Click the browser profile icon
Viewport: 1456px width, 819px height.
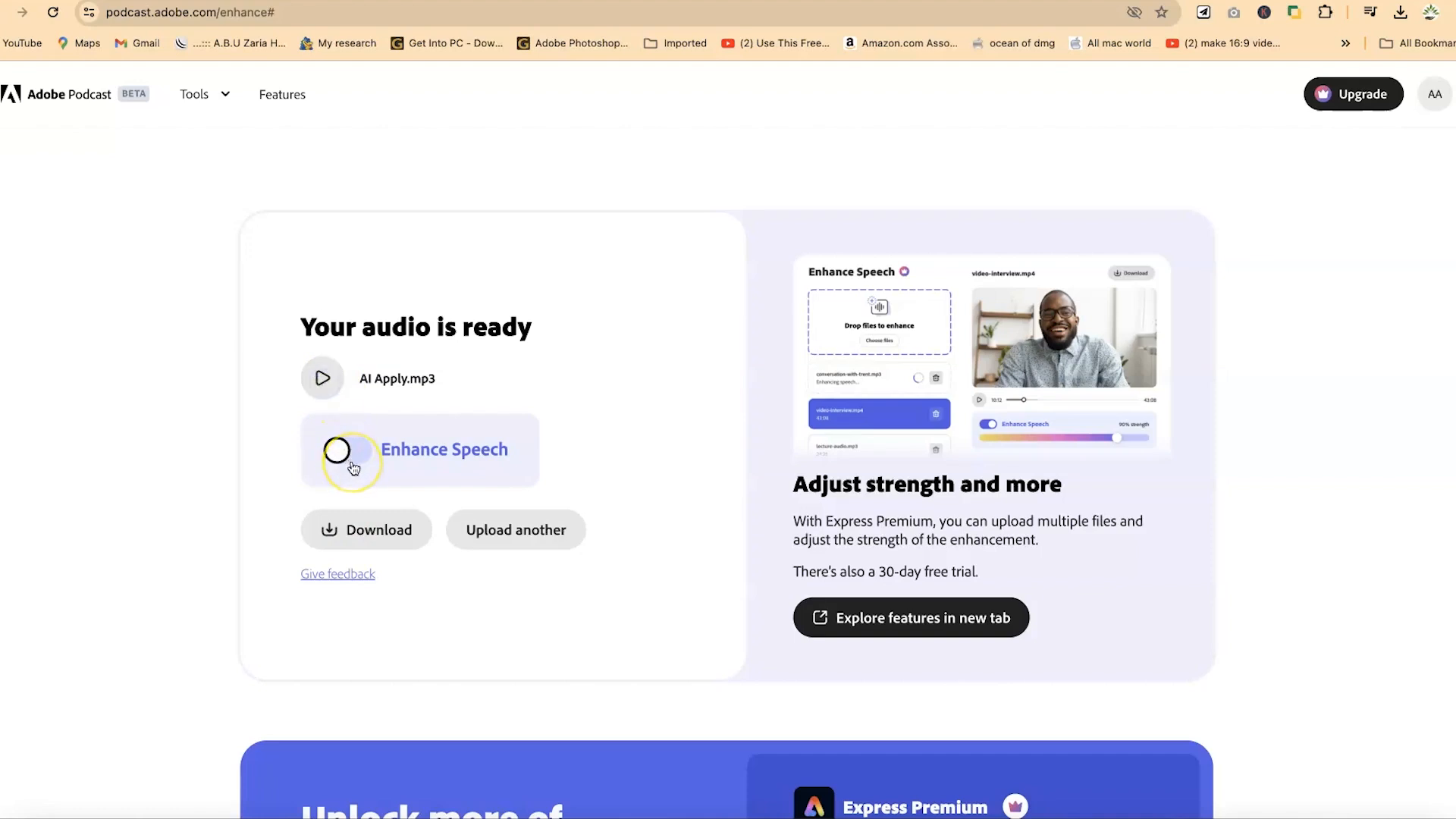click(1431, 12)
